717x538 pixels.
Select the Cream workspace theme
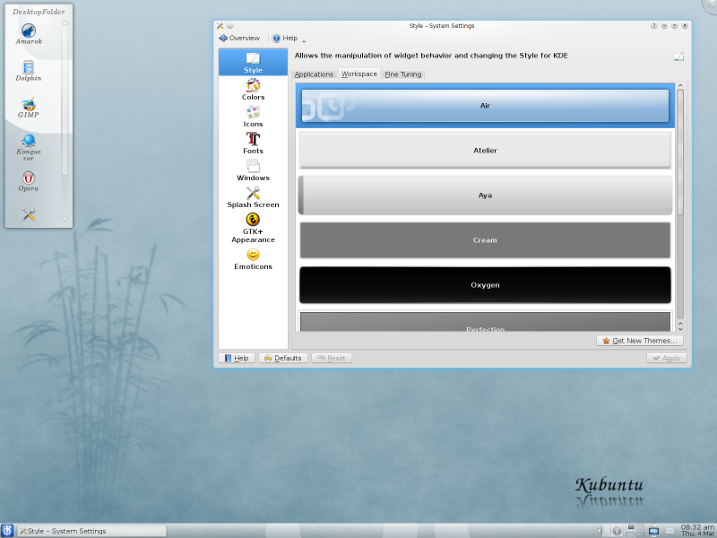(485, 240)
